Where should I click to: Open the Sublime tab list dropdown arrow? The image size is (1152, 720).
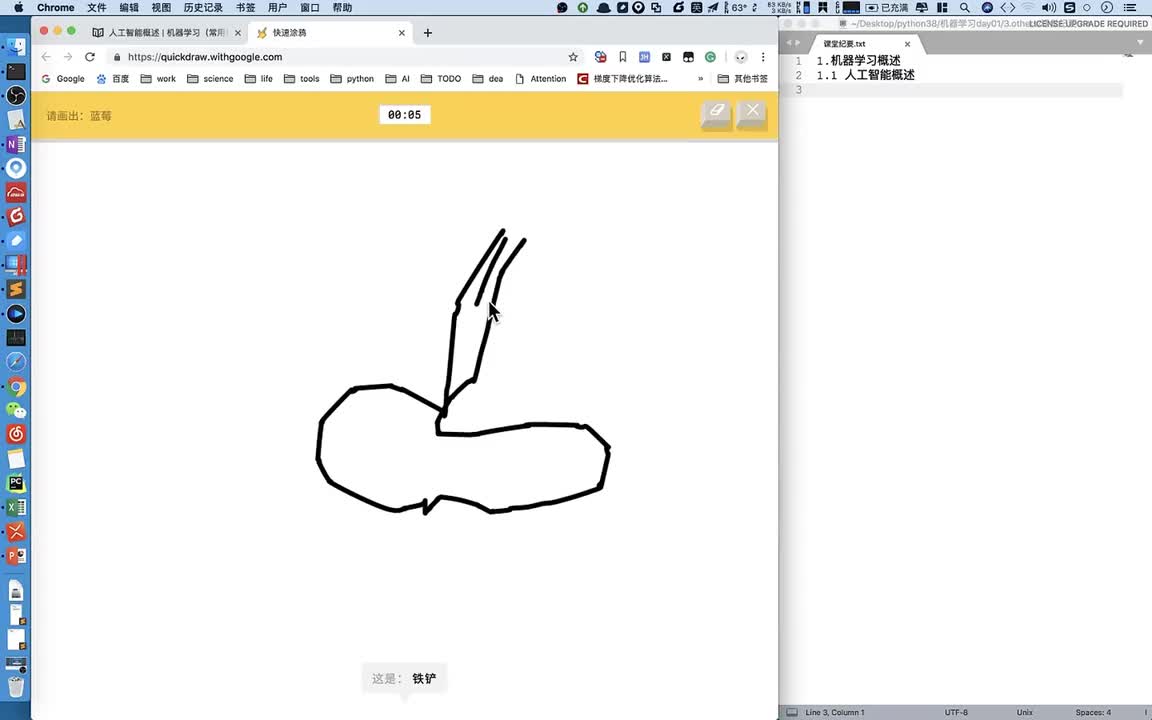click(x=1141, y=43)
